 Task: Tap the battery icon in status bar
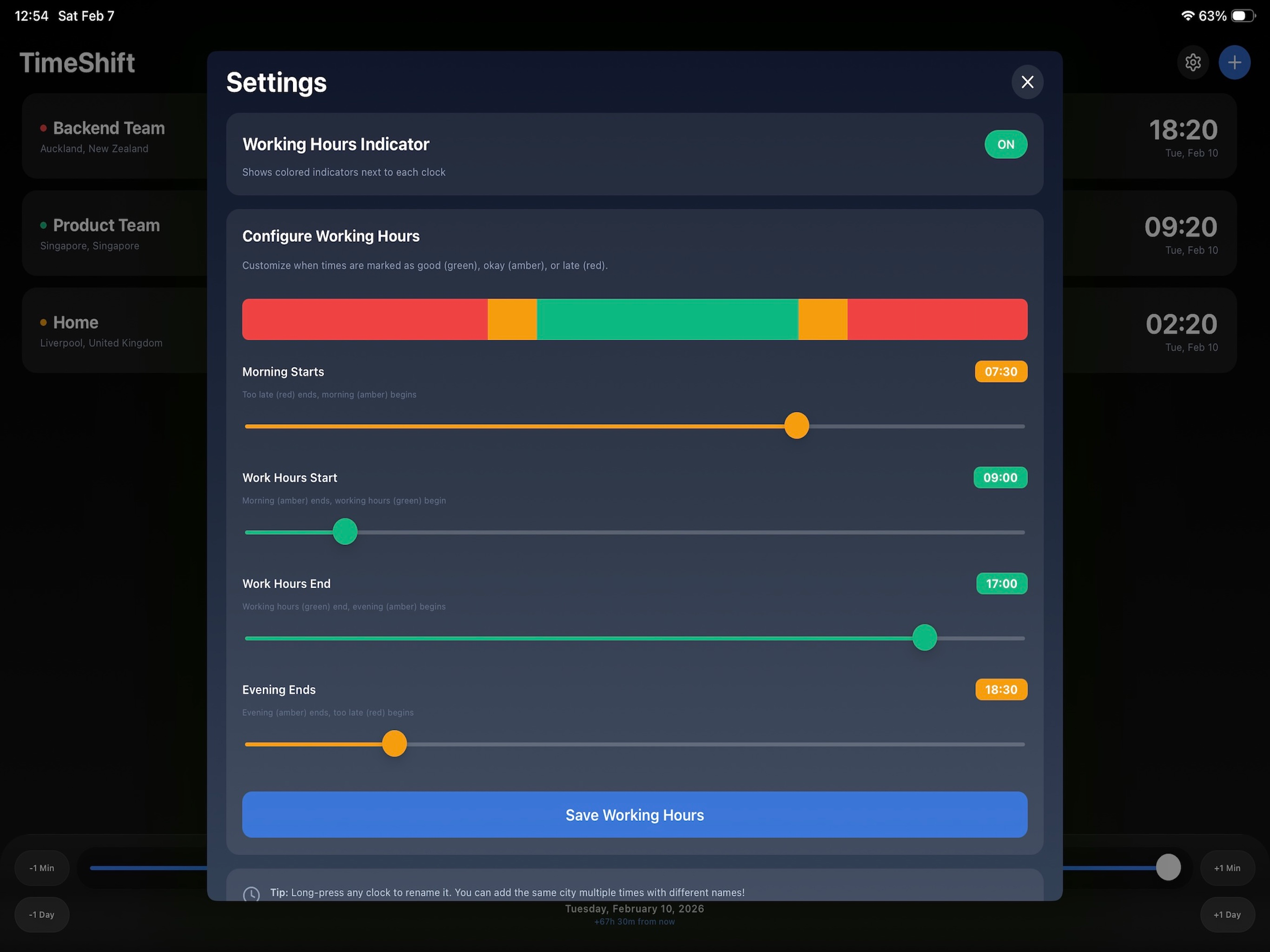1243,16
